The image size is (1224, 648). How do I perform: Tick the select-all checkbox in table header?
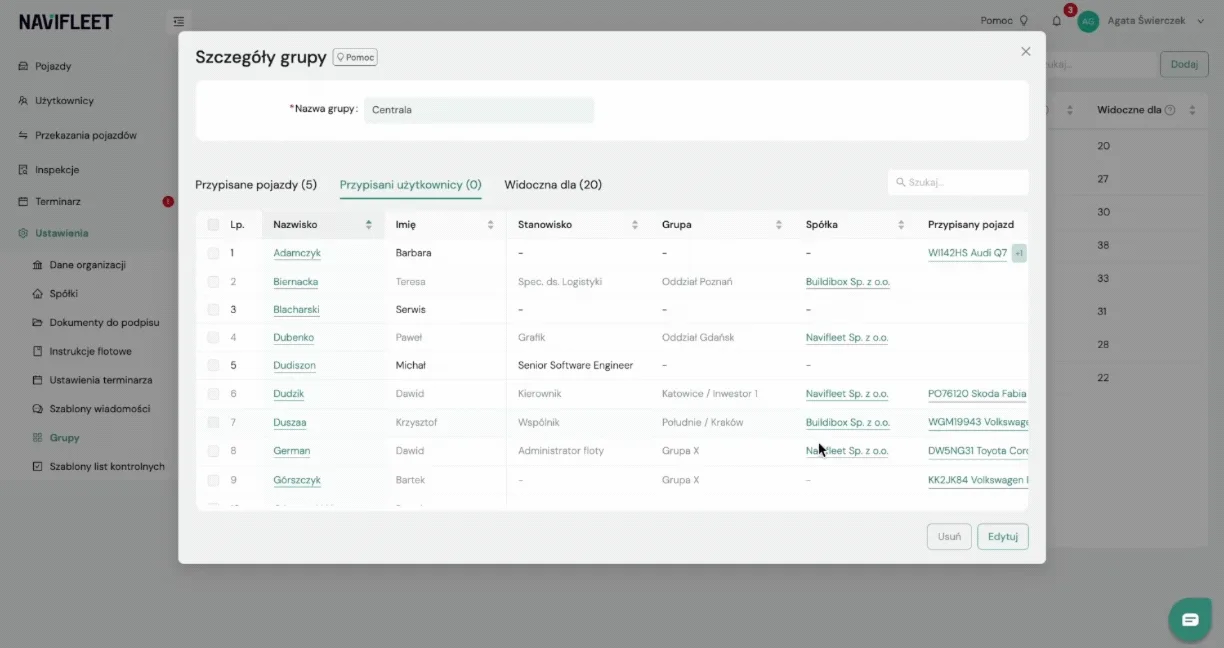click(213, 225)
